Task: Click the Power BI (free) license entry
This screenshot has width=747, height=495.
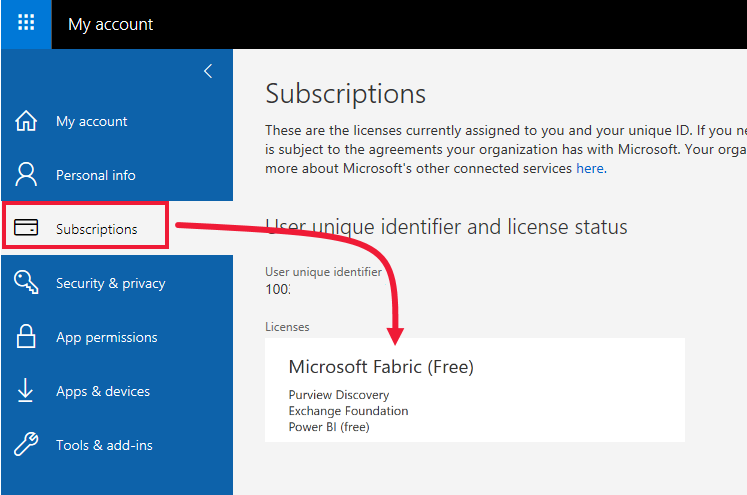Action: click(329, 427)
